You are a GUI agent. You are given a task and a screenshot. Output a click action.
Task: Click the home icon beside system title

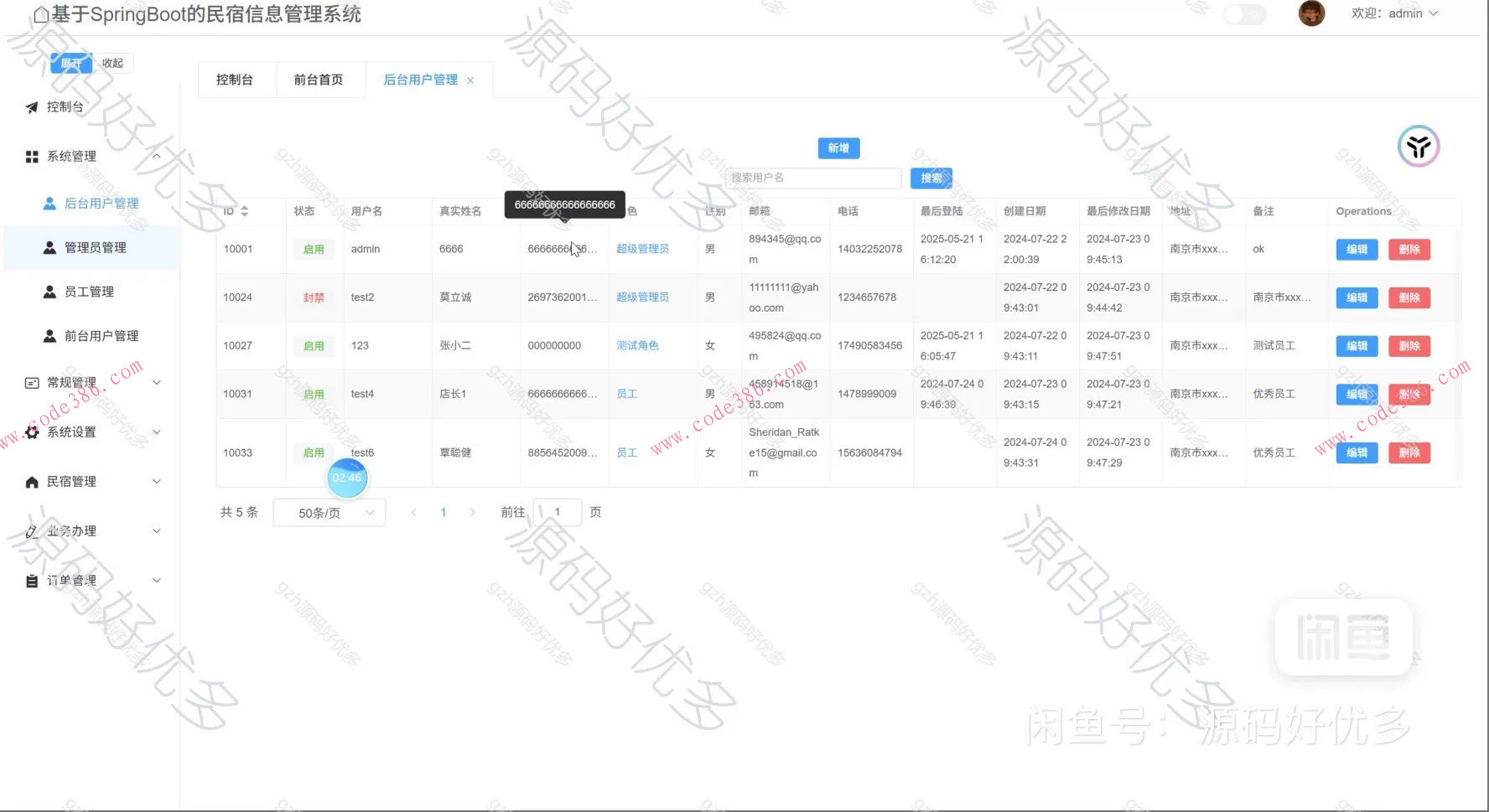pos(40,14)
